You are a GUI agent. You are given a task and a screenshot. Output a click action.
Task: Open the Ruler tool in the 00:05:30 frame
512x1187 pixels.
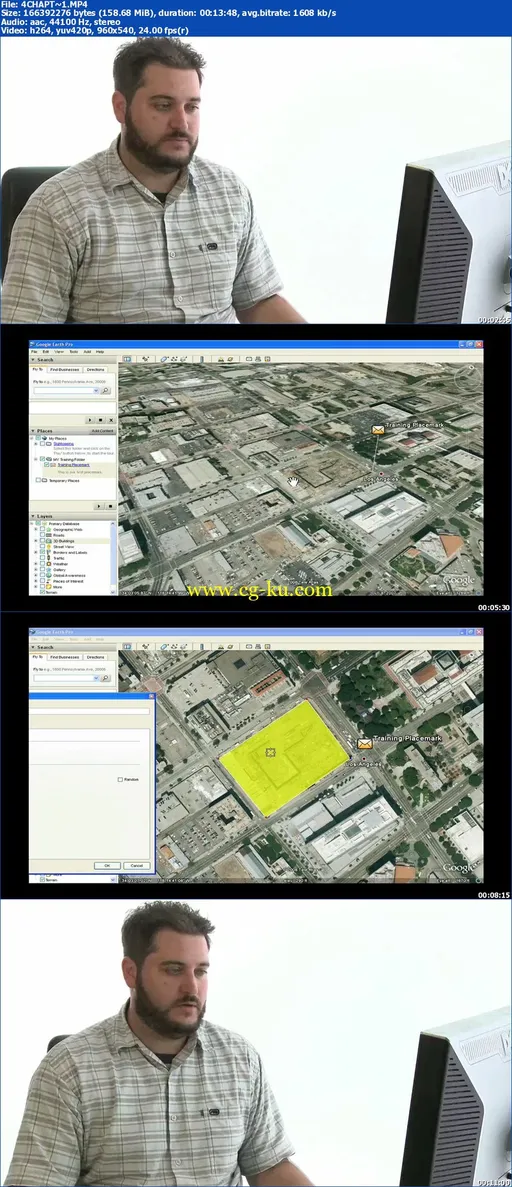tap(201, 359)
